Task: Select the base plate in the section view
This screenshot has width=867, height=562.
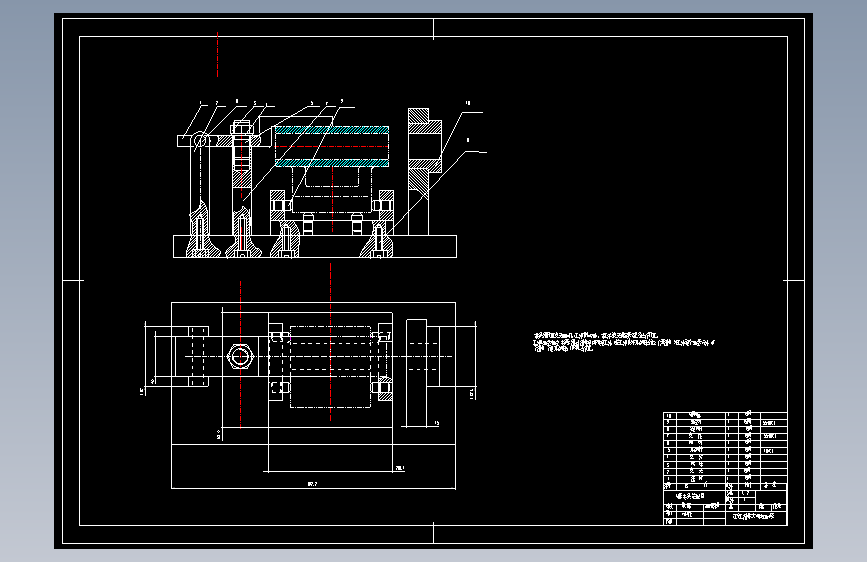Action: pyautogui.click(x=315, y=247)
